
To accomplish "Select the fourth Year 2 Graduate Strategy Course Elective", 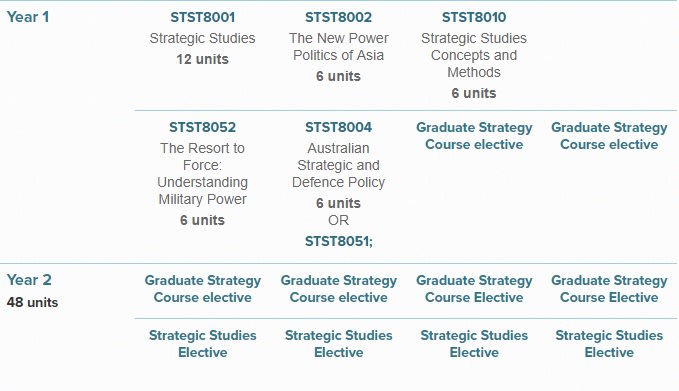I will pyautogui.click(x=609, y=289).
